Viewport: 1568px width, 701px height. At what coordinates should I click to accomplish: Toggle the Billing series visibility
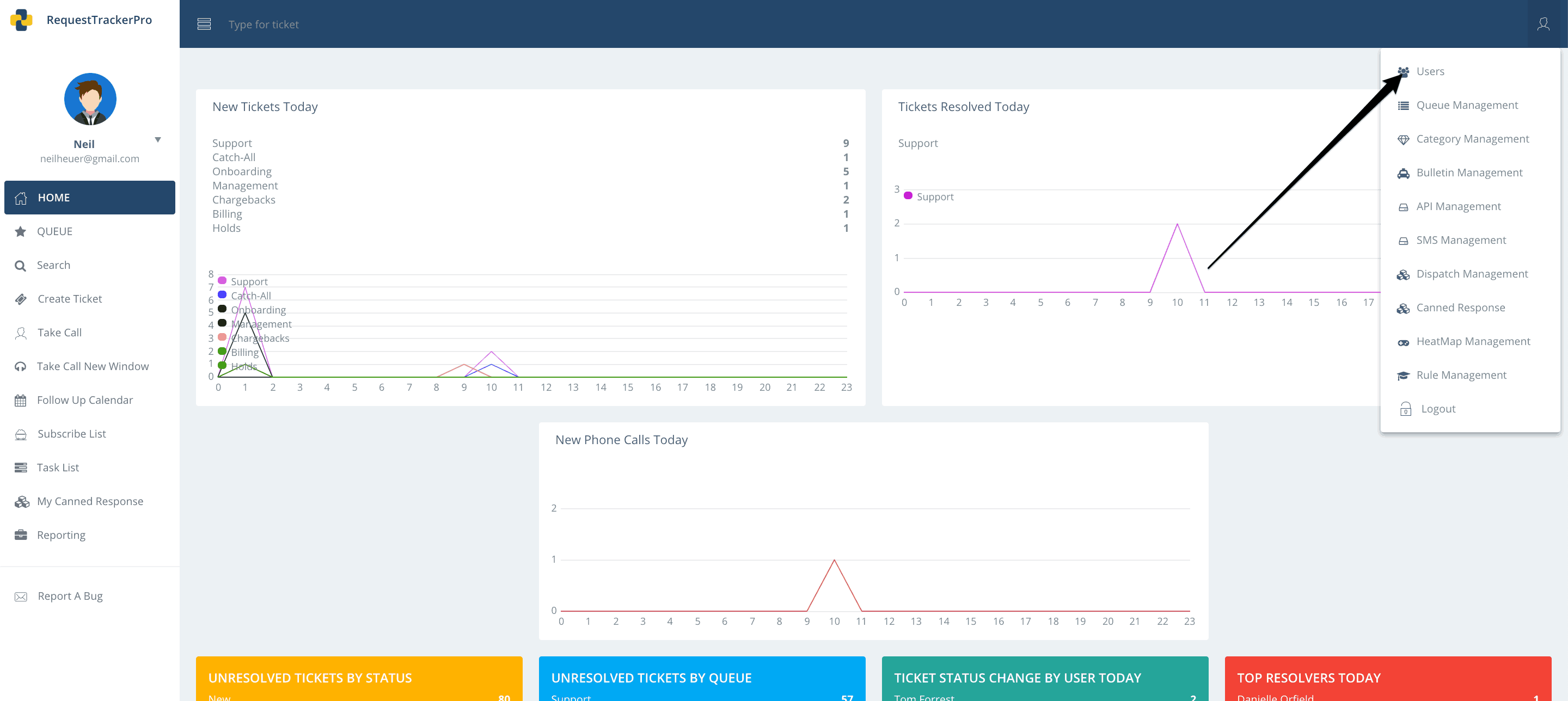pos(241,352)
